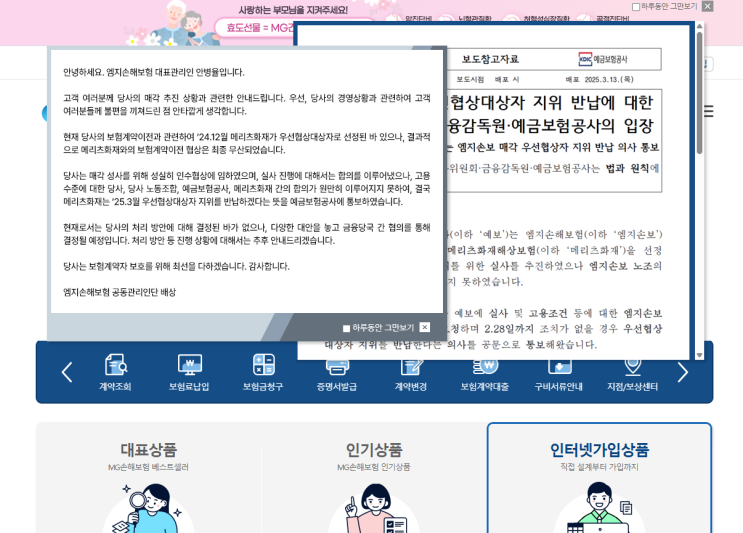Show previous quick menu items with left arrow
Image resolution: width=743 pixels, height=533 pixels.
click(x=67, y=372)
